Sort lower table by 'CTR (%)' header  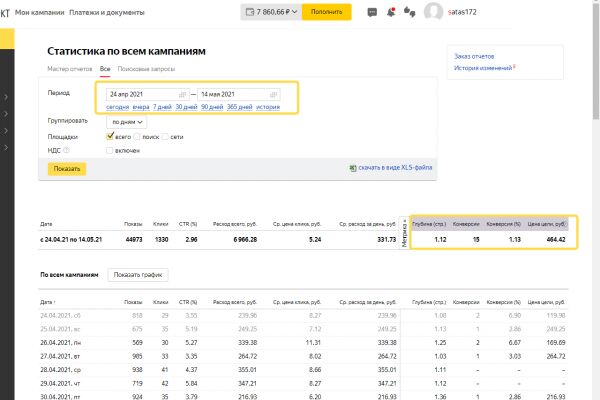(188, 302)
